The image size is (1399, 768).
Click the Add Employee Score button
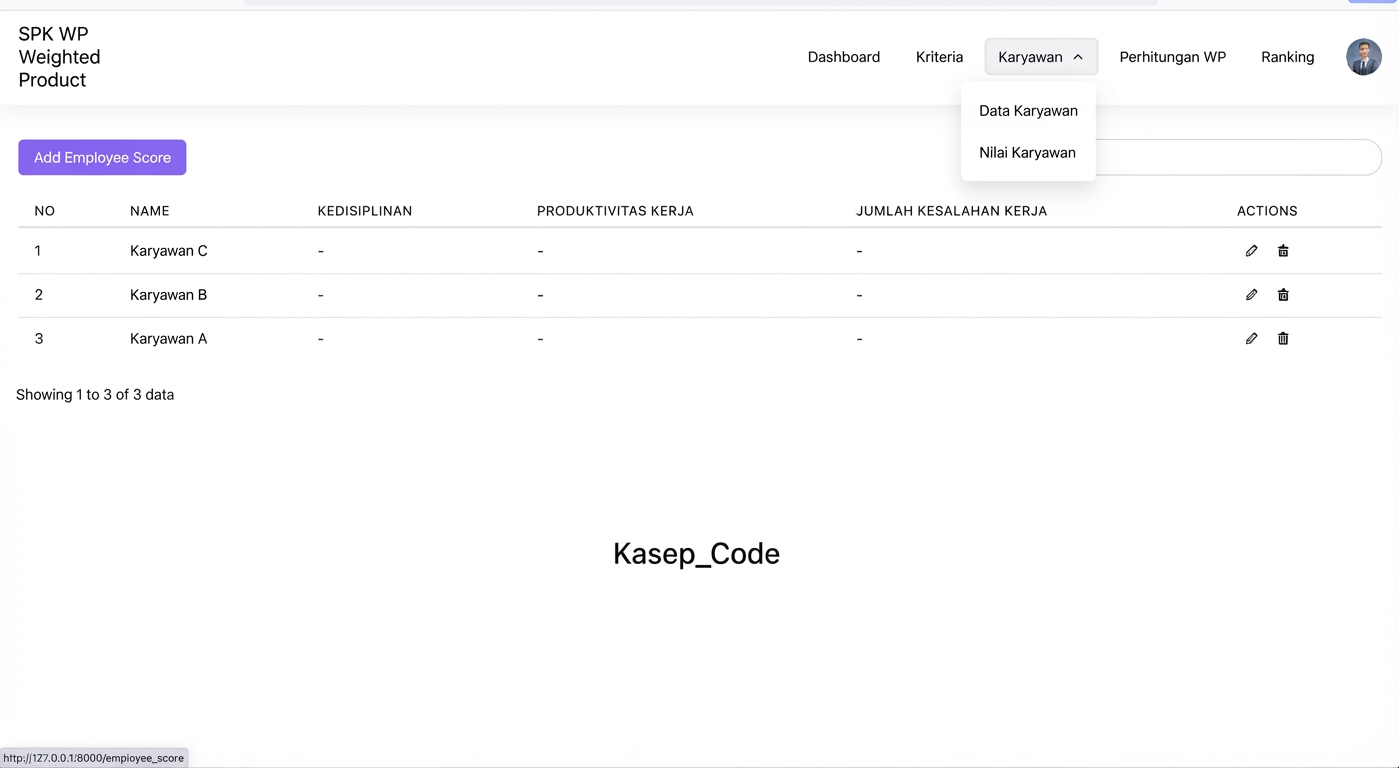pos(102,157)
